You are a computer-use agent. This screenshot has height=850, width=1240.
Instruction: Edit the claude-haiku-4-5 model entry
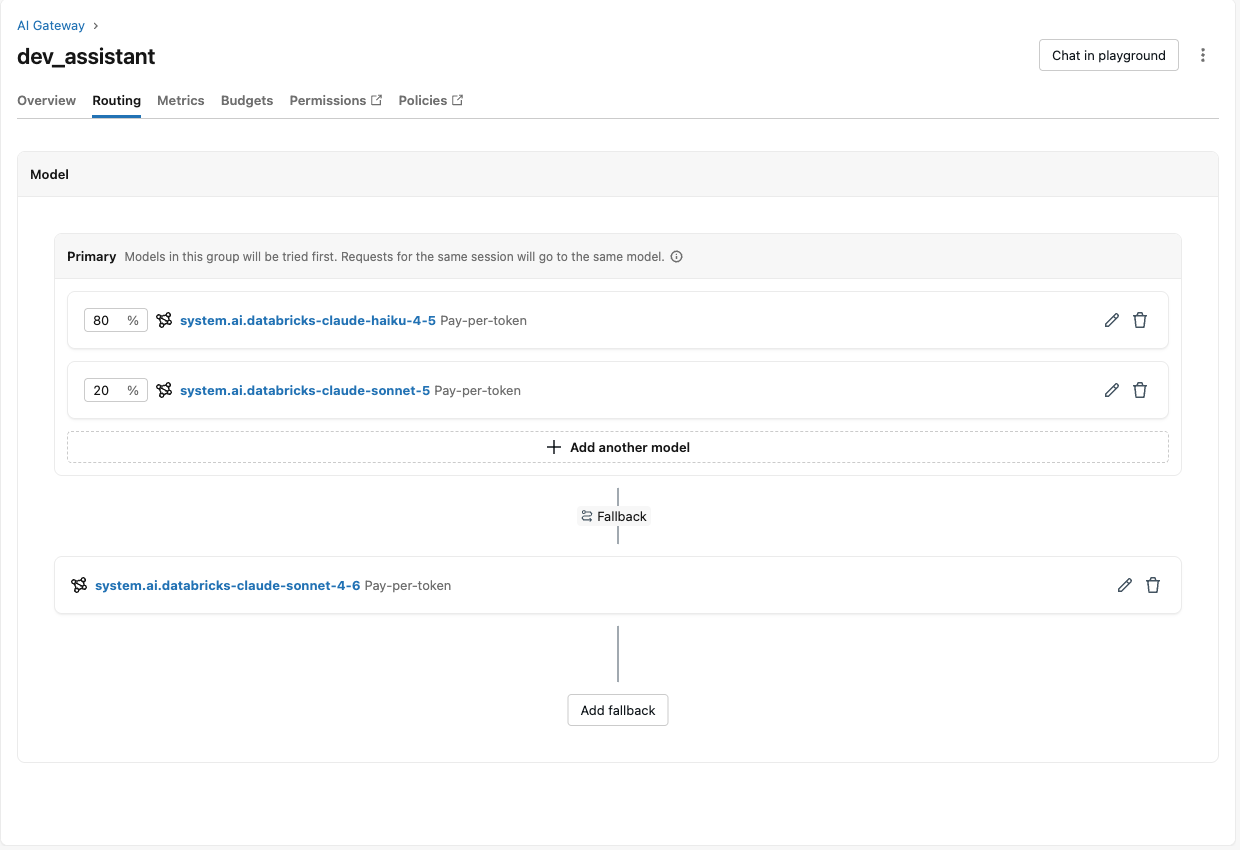click(1111, 320)
